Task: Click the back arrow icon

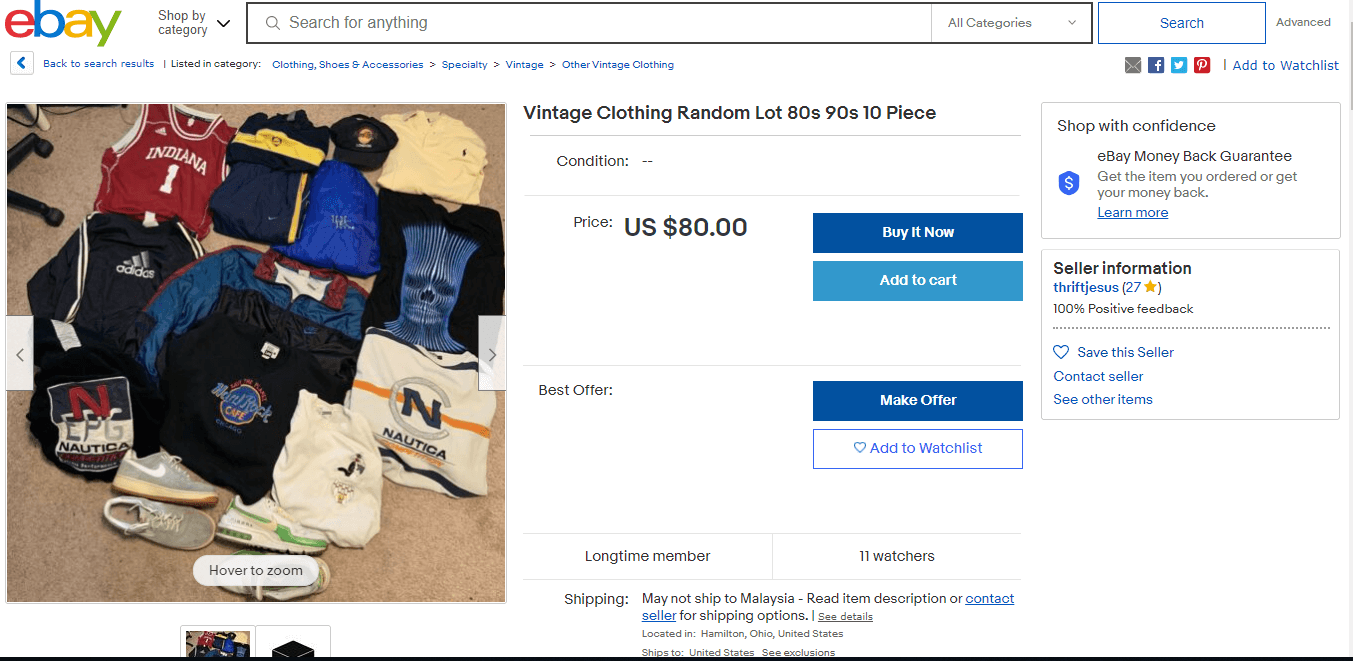Action: 22,64
